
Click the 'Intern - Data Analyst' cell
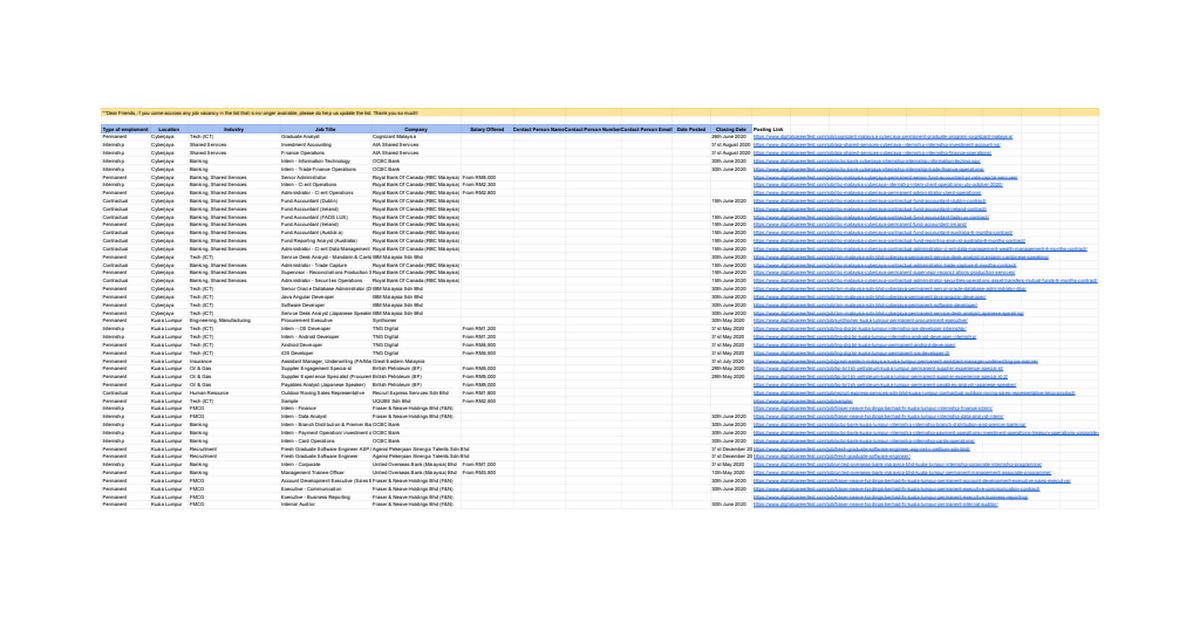pyautogui.click(x=326, y=416)
